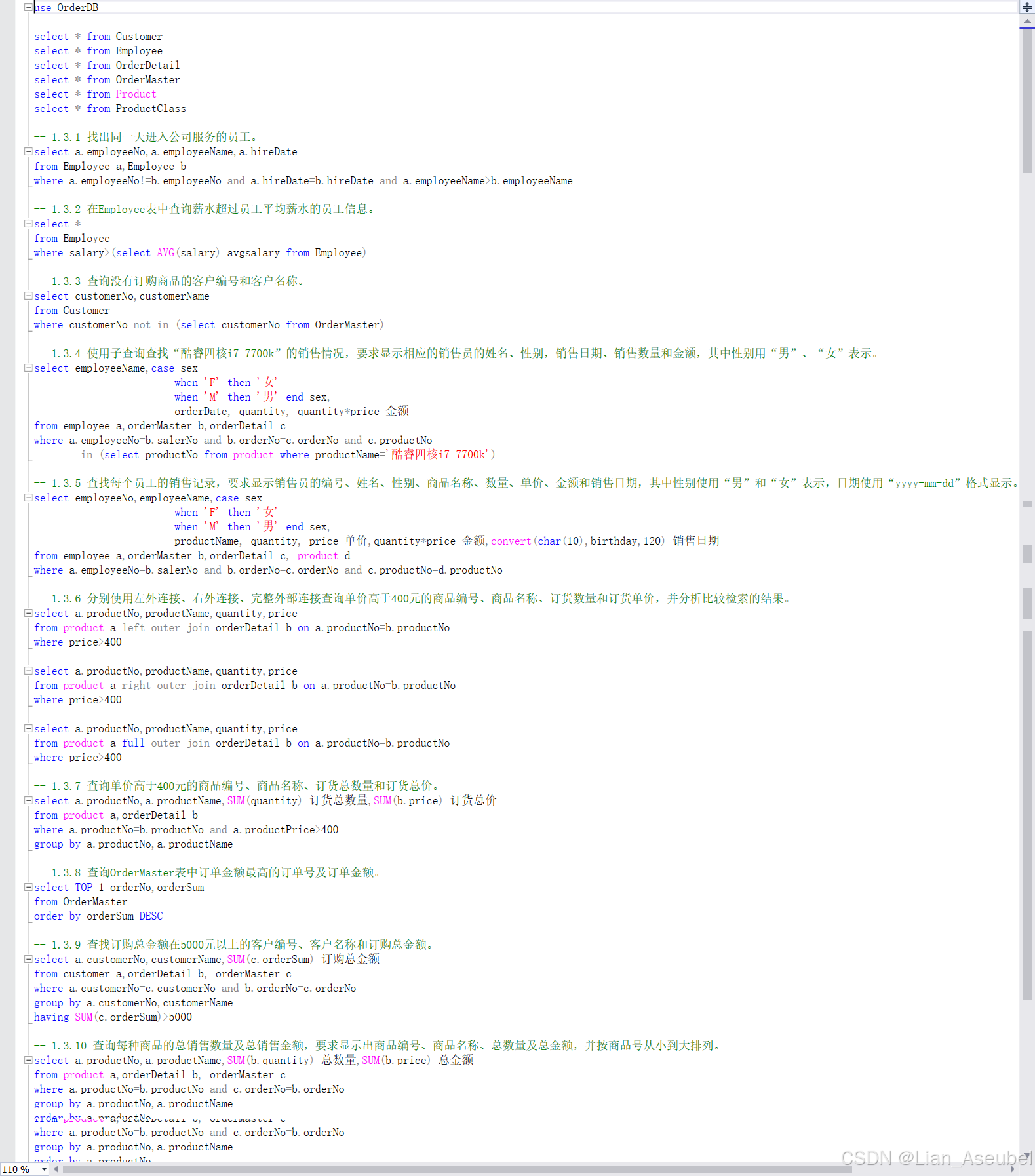
Task: Click the vertical scrollbar thumb
Action: tap(1027, 100)
